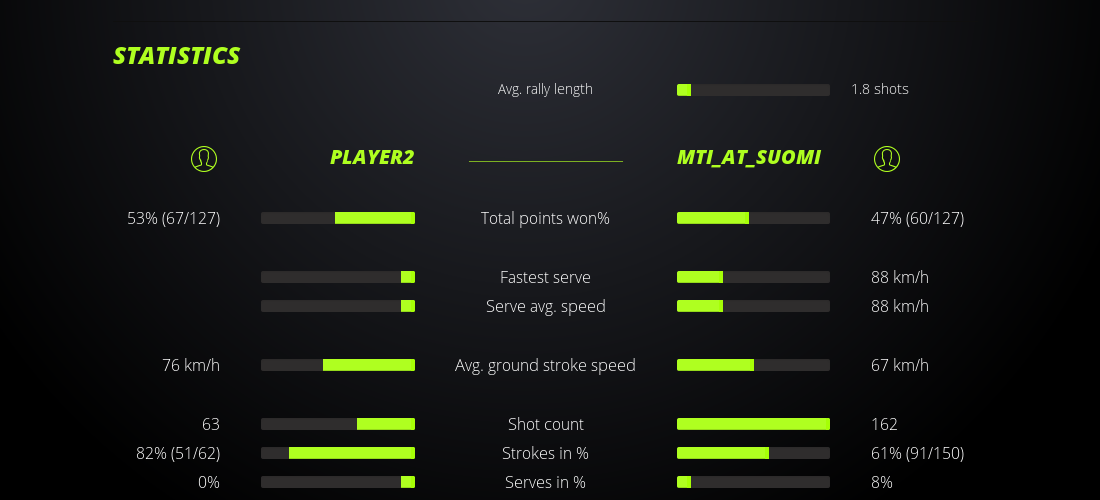Image resolution: width=1100 pixels, height=500 pixels.
Task: Select the PLAYER2 player name
Action: [372, 158]
